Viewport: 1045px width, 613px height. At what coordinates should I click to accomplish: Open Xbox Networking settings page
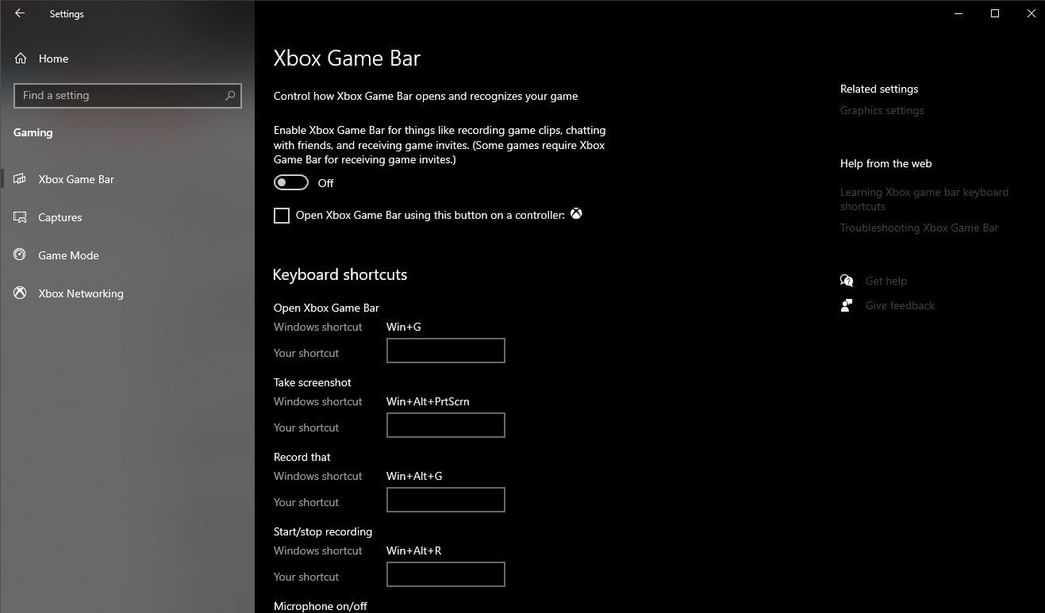[80, 293]
